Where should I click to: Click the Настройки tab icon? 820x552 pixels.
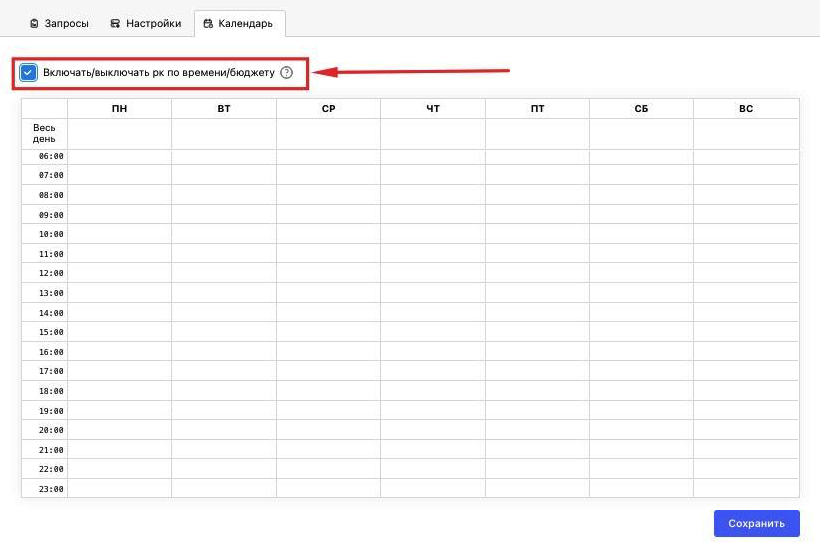115,24
